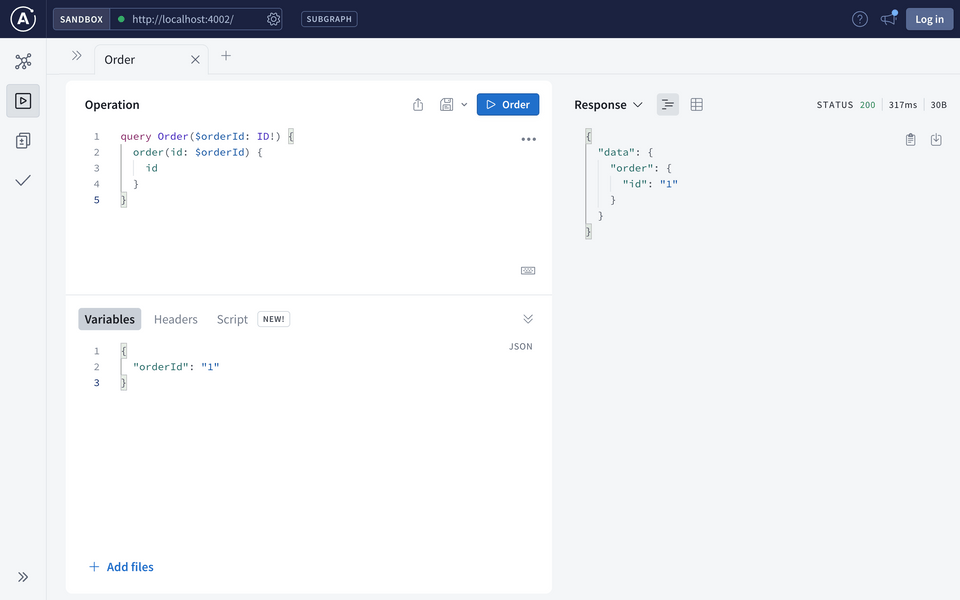960x600 pixels.
Task: Expand the left sidebar with double chevron
Action: click(x=23, y=577)
